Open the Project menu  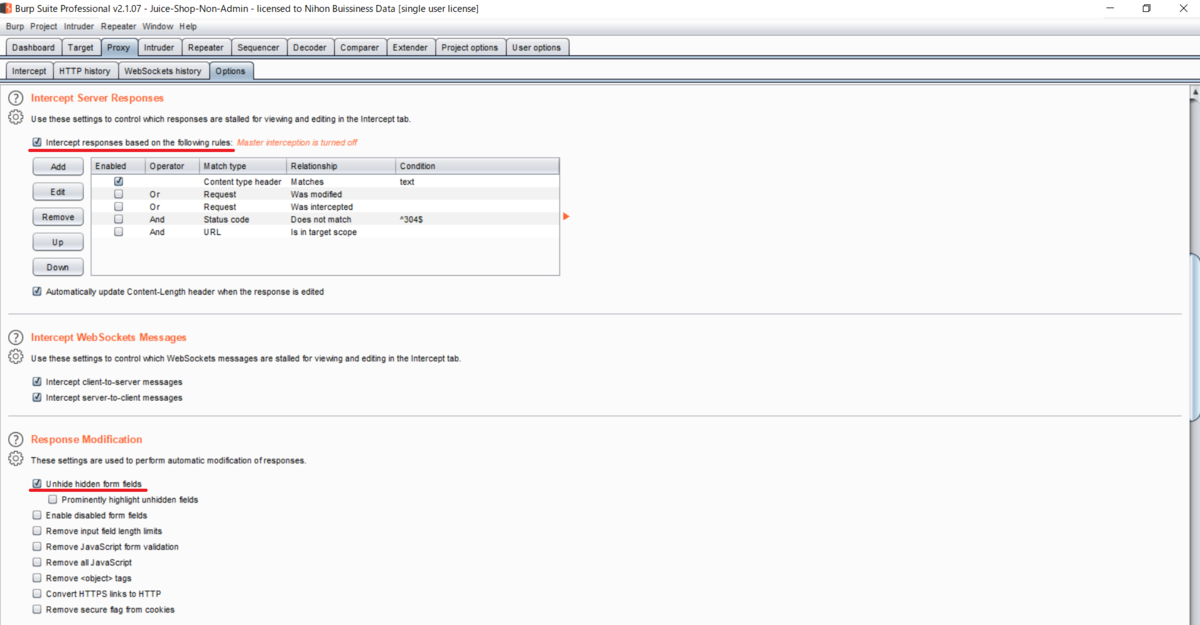(x=44, y=26)
